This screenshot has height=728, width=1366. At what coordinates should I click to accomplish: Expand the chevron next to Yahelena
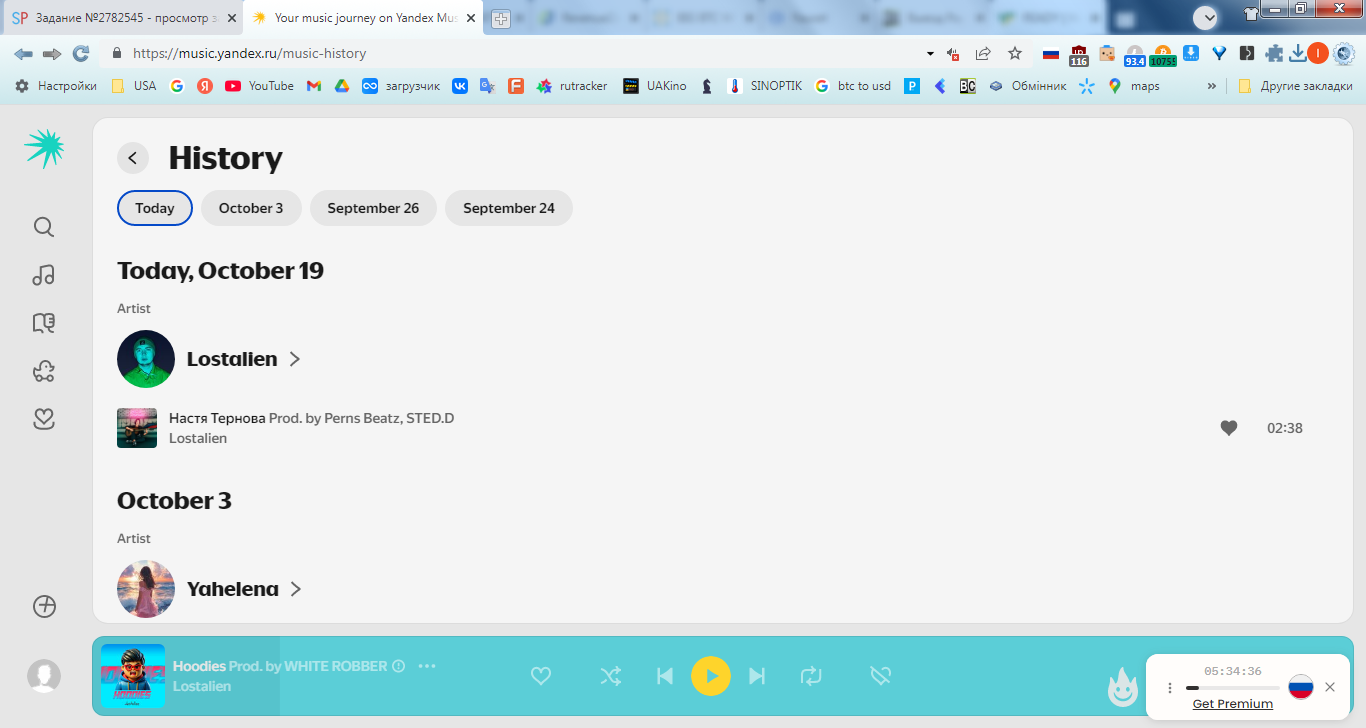pos(296,589)
